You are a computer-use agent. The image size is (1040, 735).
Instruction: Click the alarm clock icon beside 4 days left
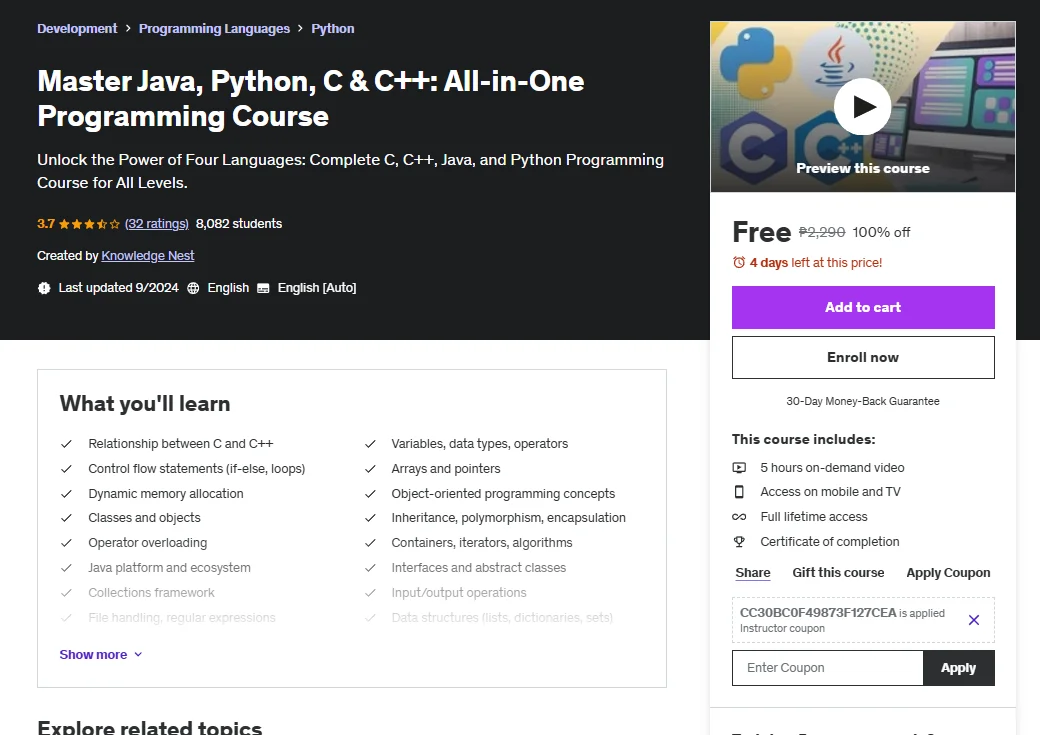(x=739, y=263)
